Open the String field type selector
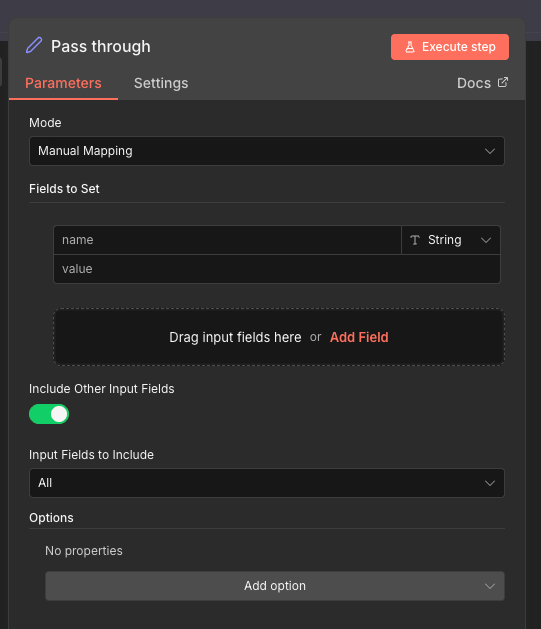 coord(451,240)
